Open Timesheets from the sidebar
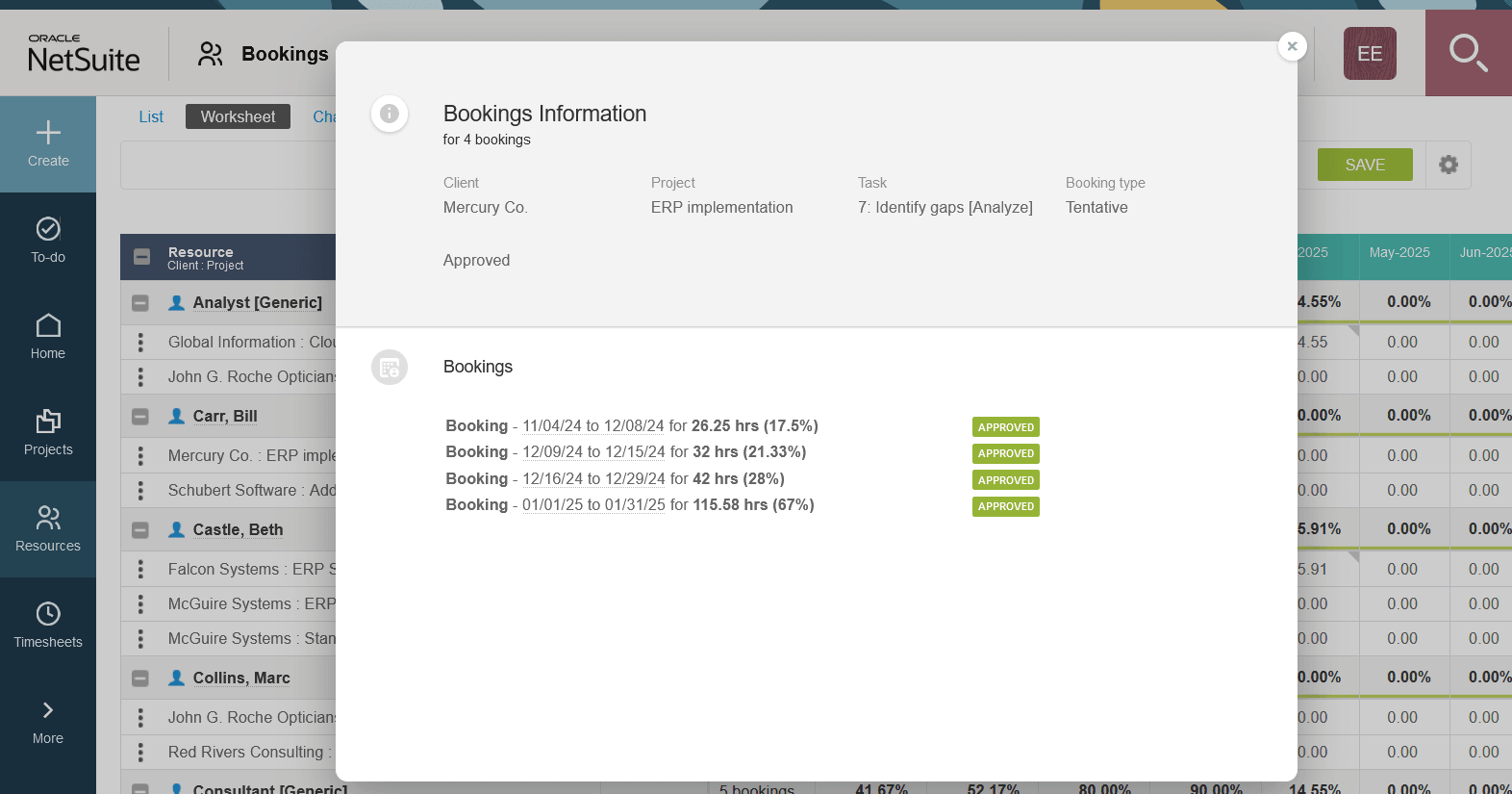The width and height of the screenshot is (1512, 794). [x=48, y=626]
